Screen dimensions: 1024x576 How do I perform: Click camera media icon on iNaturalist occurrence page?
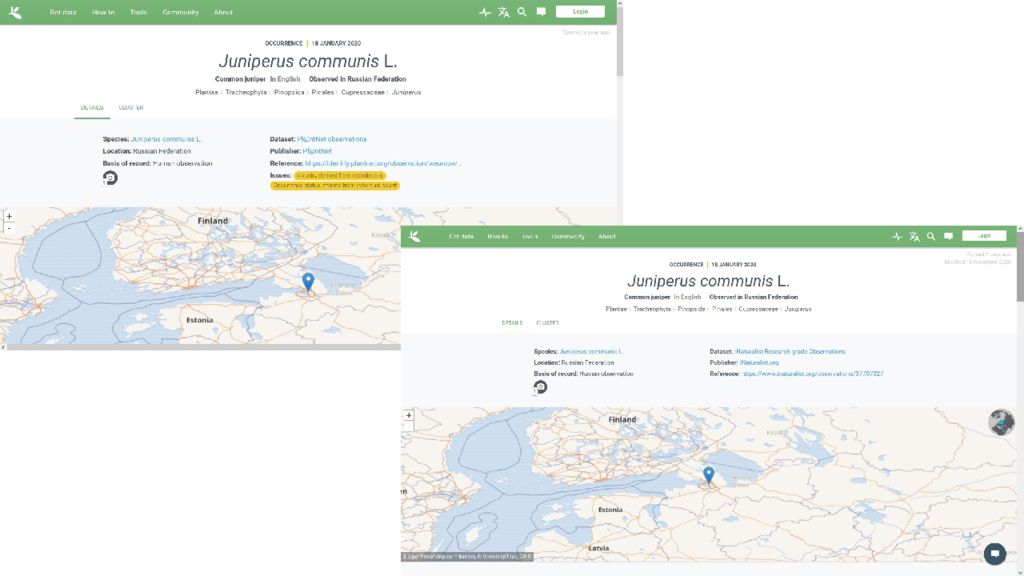(541, 387)
